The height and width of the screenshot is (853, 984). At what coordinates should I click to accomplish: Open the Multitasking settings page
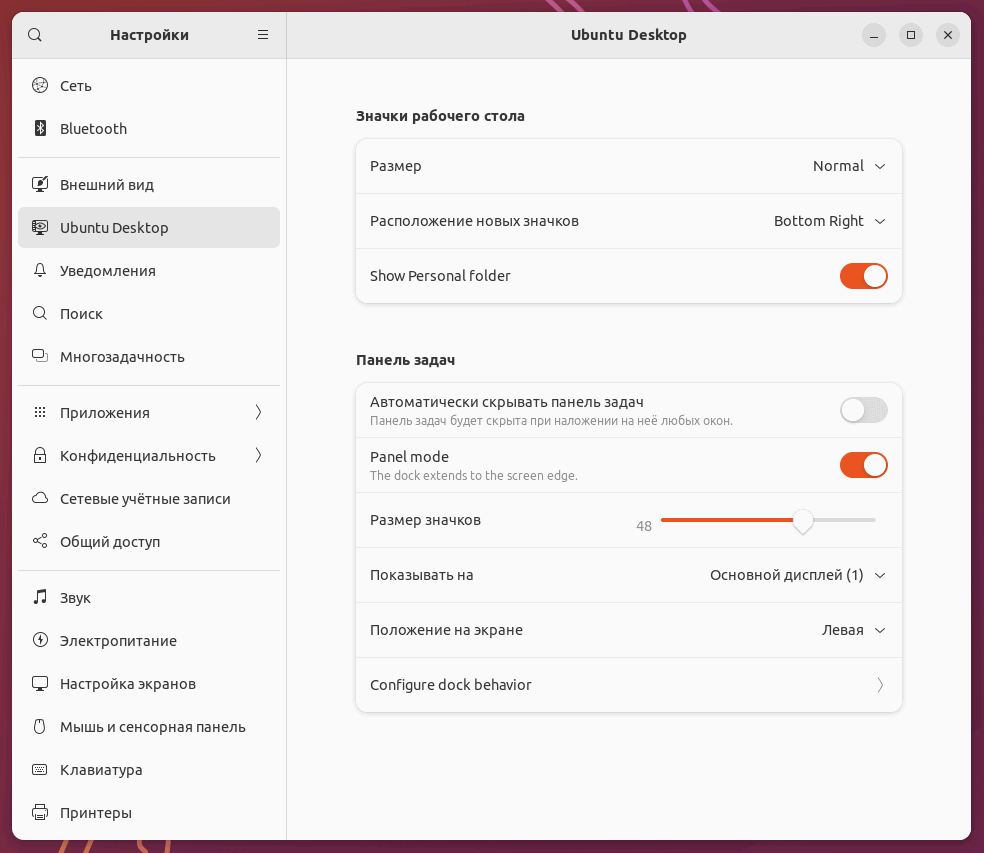click(122, 357)
